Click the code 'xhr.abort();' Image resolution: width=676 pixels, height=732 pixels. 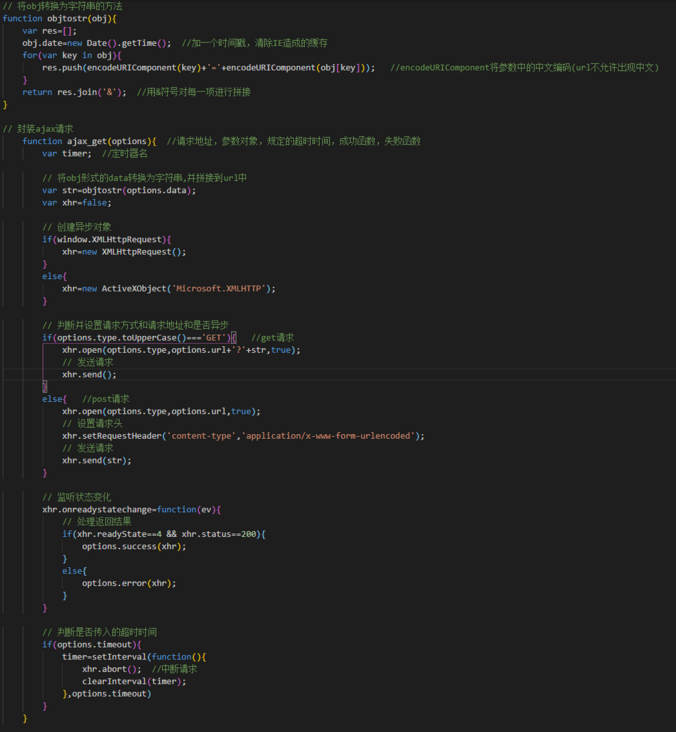(112, 669)
